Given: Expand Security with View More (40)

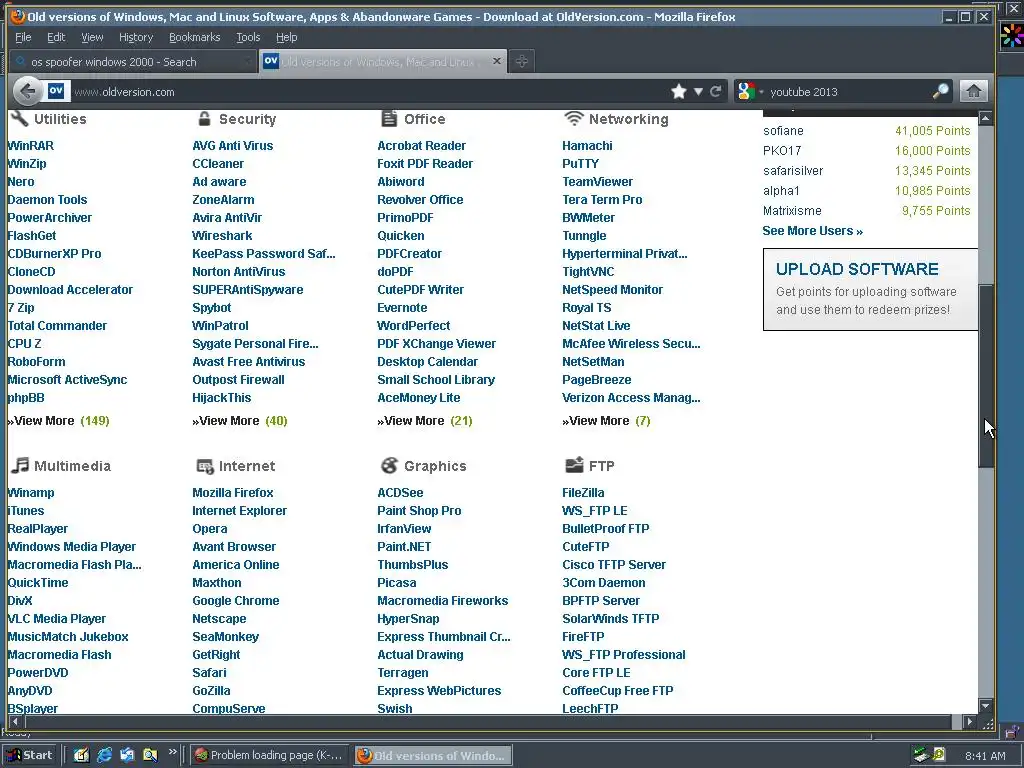Looking at the screenshot, I should click(x=240, y=421).
